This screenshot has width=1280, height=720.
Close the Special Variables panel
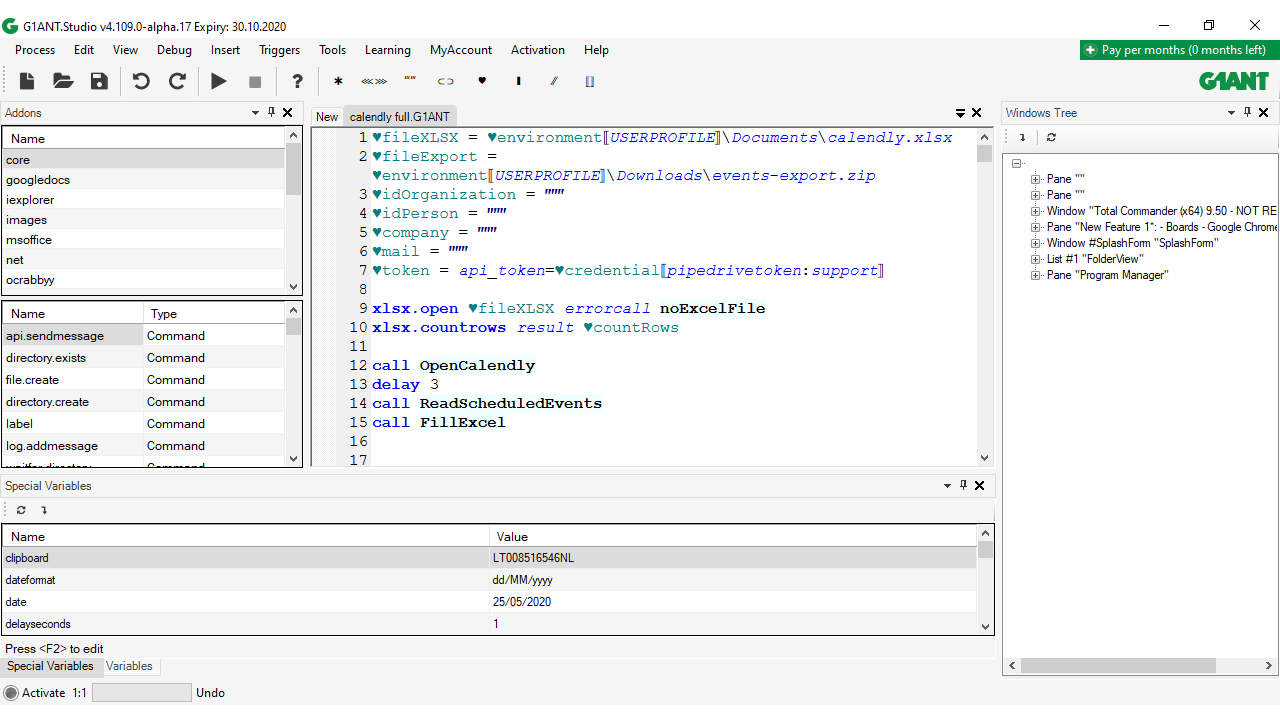(980, 485)
